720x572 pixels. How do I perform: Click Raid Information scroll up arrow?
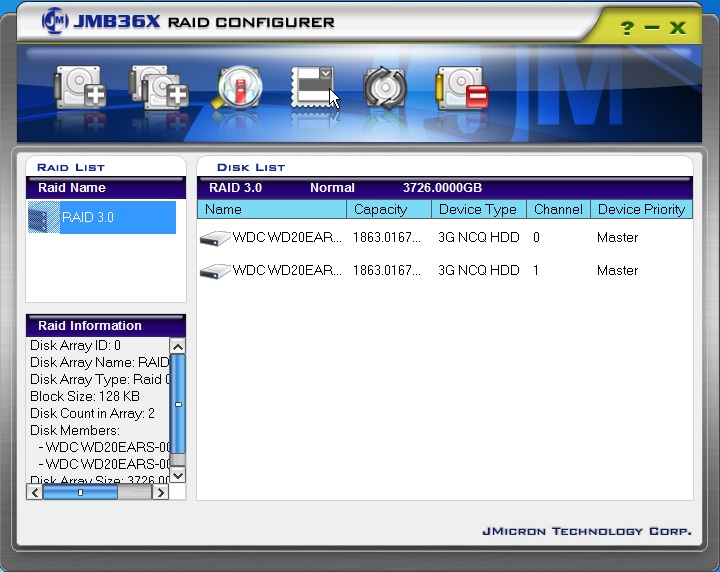[178, 346]
